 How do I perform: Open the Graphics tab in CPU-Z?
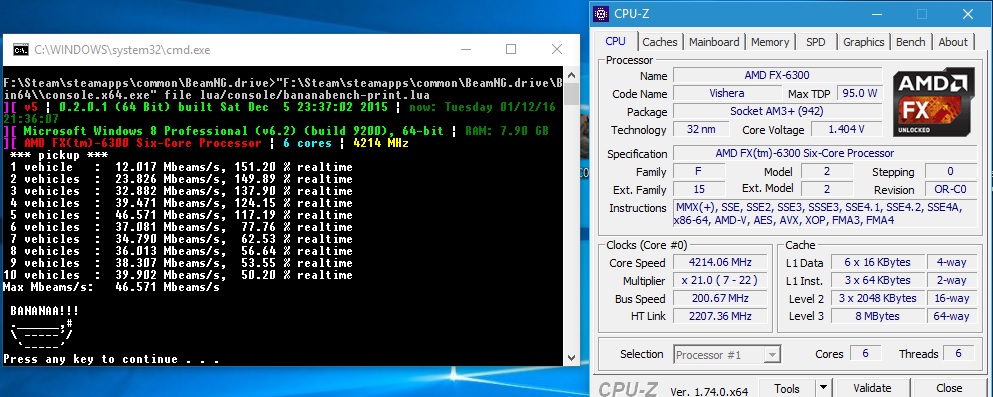[x=863, y=42]
